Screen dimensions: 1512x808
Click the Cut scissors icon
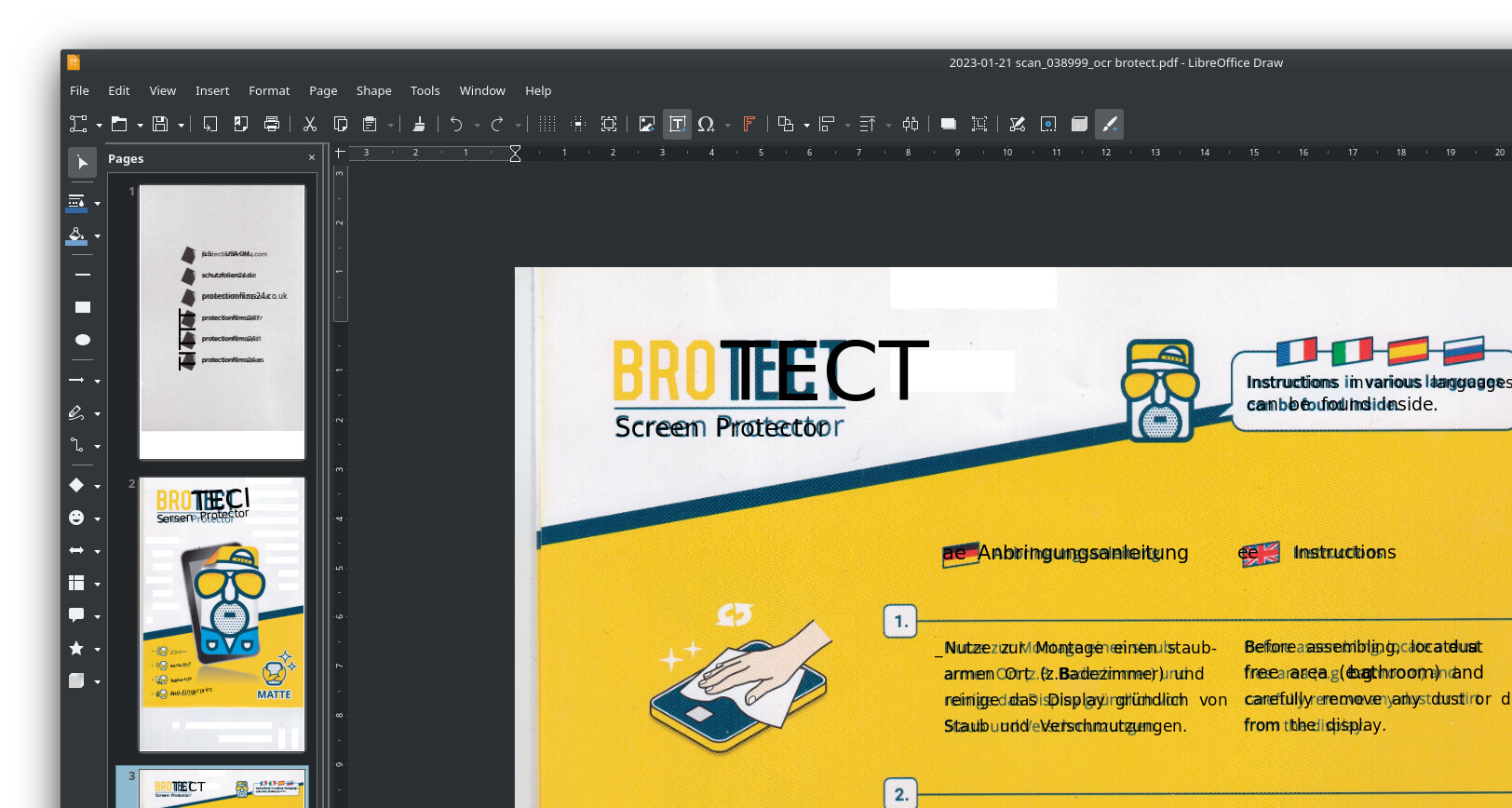tap(310, 124)
